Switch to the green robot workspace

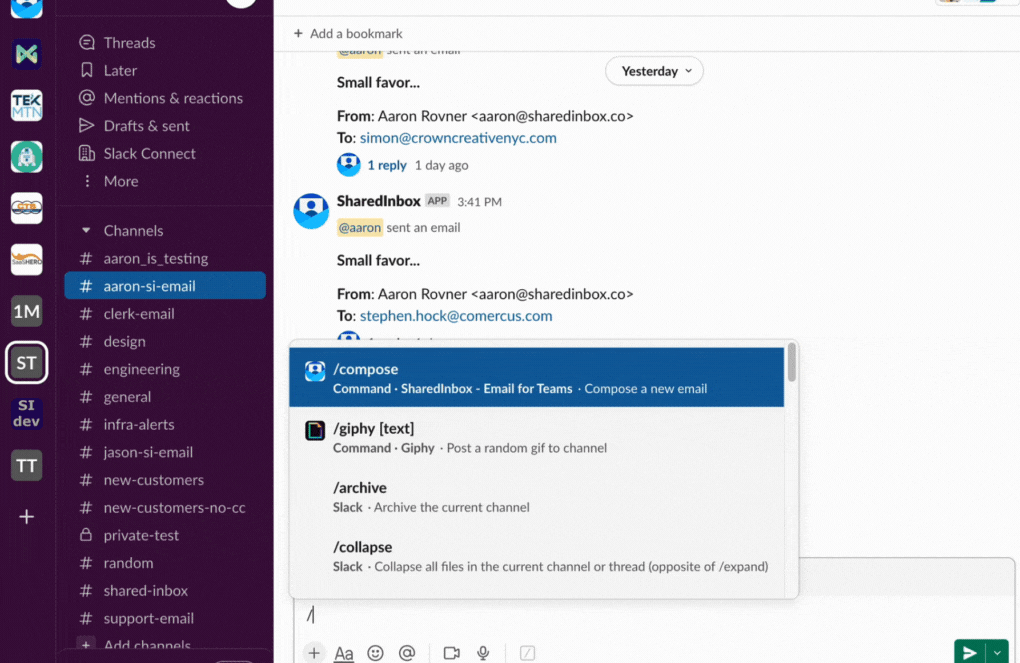(x=27, y=157)
